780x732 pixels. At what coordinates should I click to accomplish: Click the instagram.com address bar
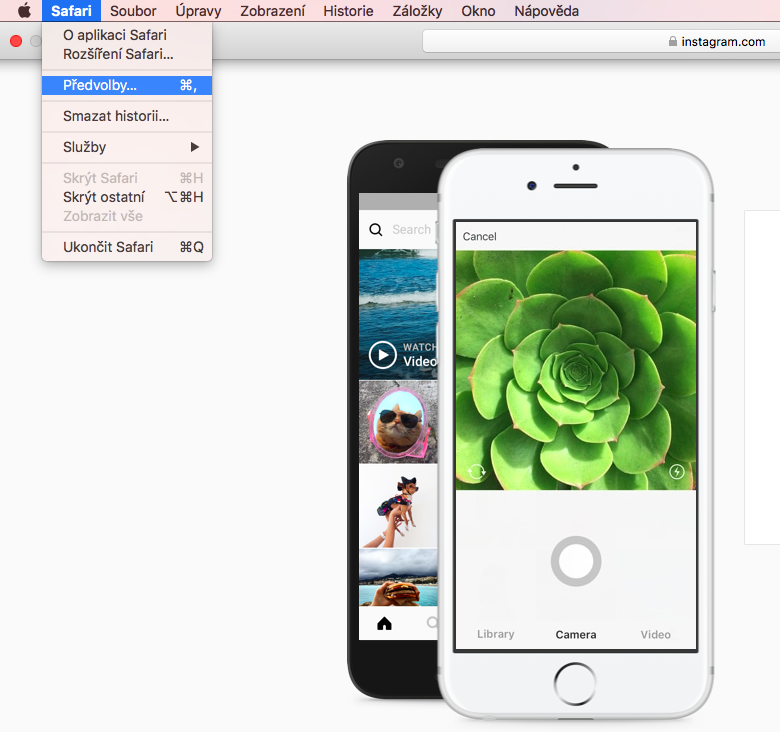tap(601, 41)
